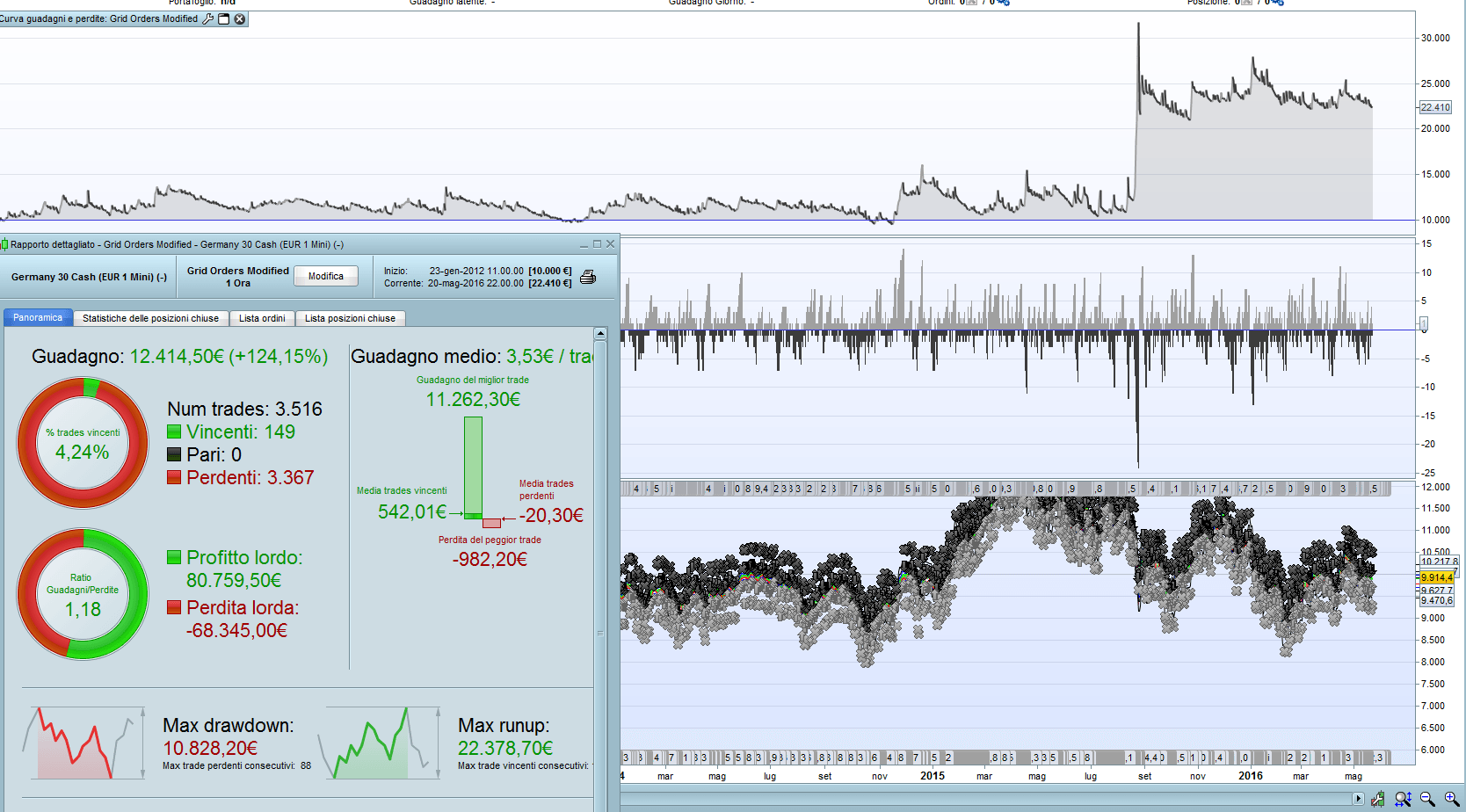Click the Guadagno 12.414,50€ value
The height and width of the screenshot is (812, 1466).
click(x=229, y=356)
